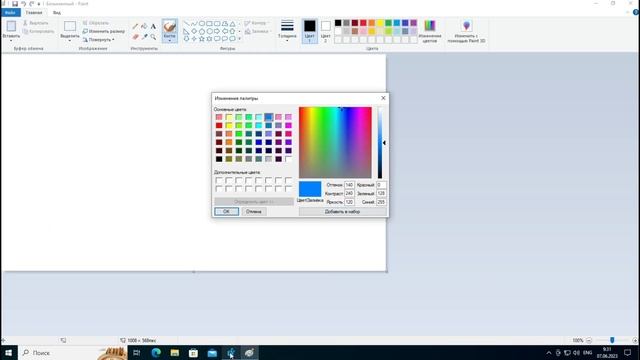Click the Windows Start button

tap(9, 353)
